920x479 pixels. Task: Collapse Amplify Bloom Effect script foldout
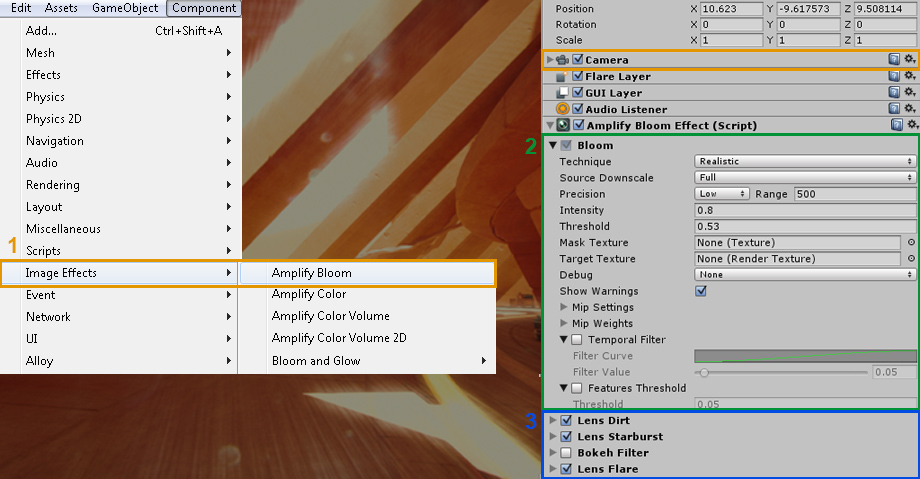click(550, 125)
